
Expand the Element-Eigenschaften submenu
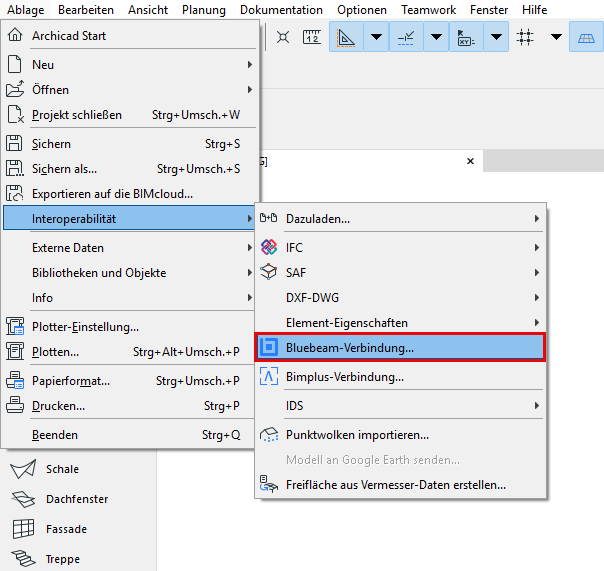click(x=401, y=323)
